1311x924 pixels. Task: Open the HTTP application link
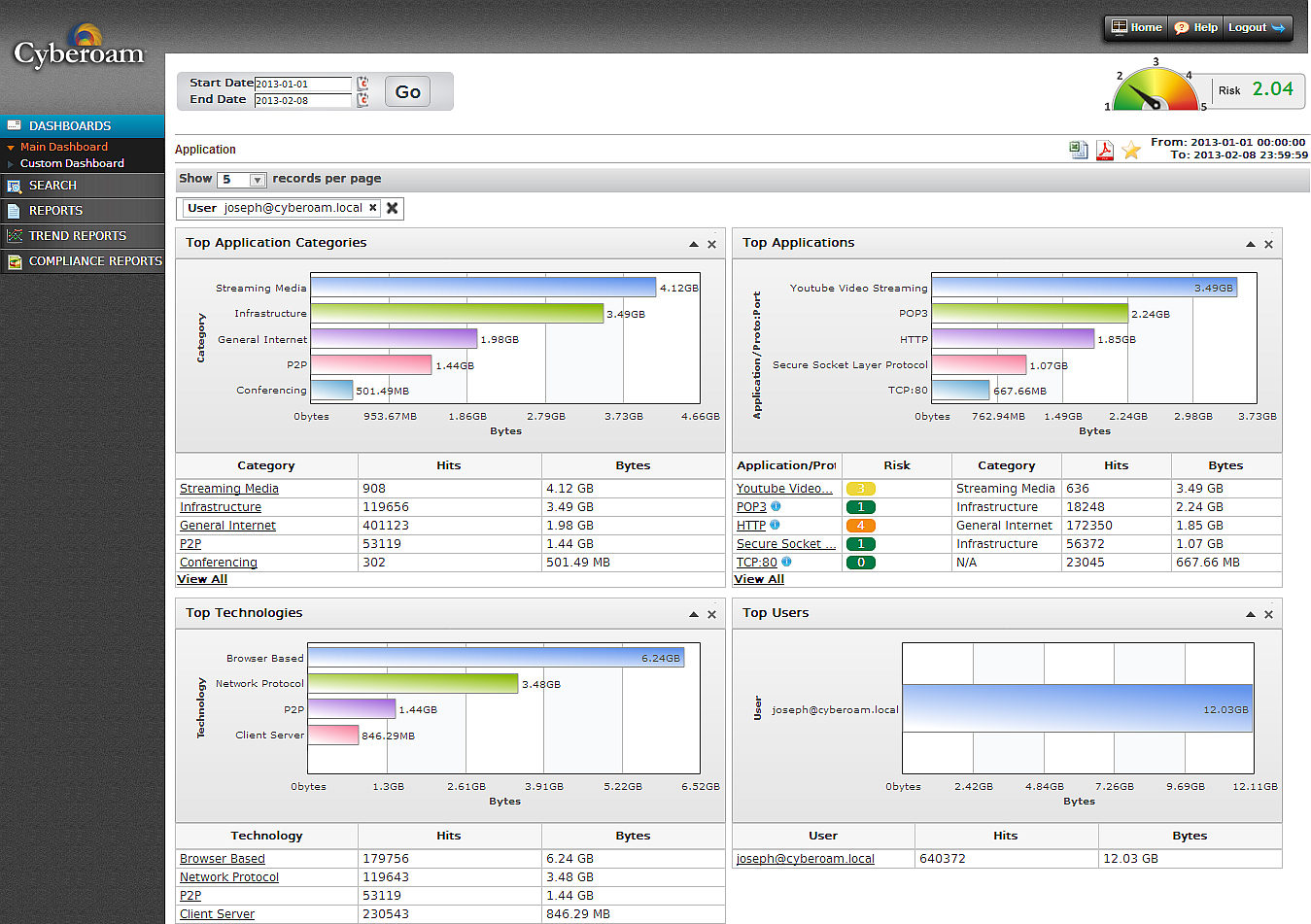pos(751,526)
